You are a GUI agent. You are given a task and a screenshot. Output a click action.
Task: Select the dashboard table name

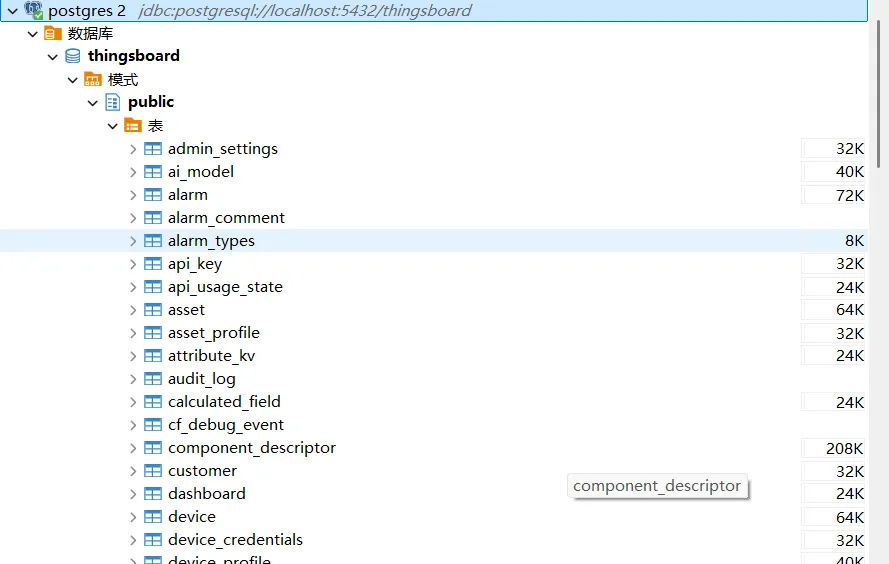(x=206, y=494)
